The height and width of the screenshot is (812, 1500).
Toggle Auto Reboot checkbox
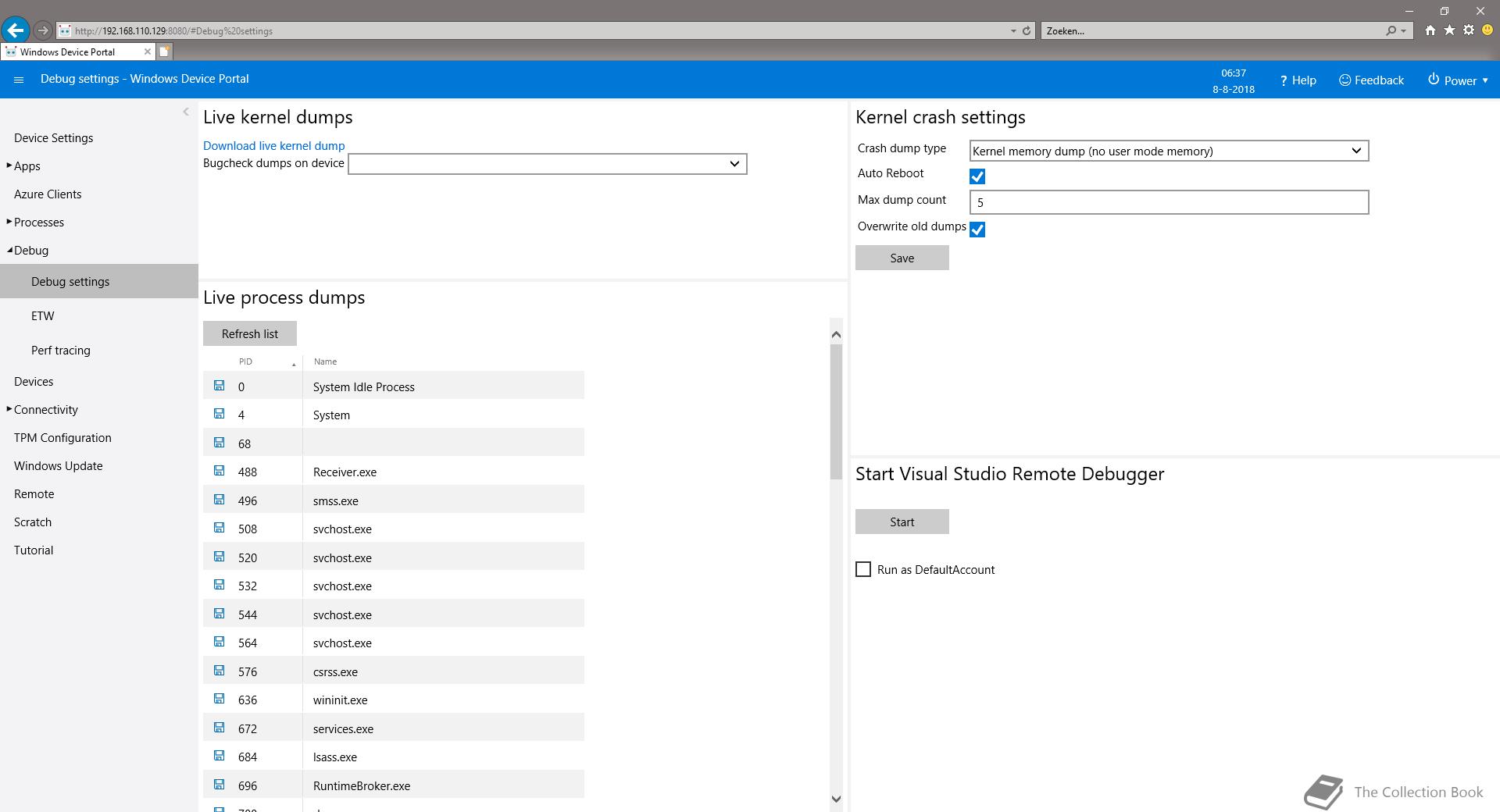tap(977, 176)
